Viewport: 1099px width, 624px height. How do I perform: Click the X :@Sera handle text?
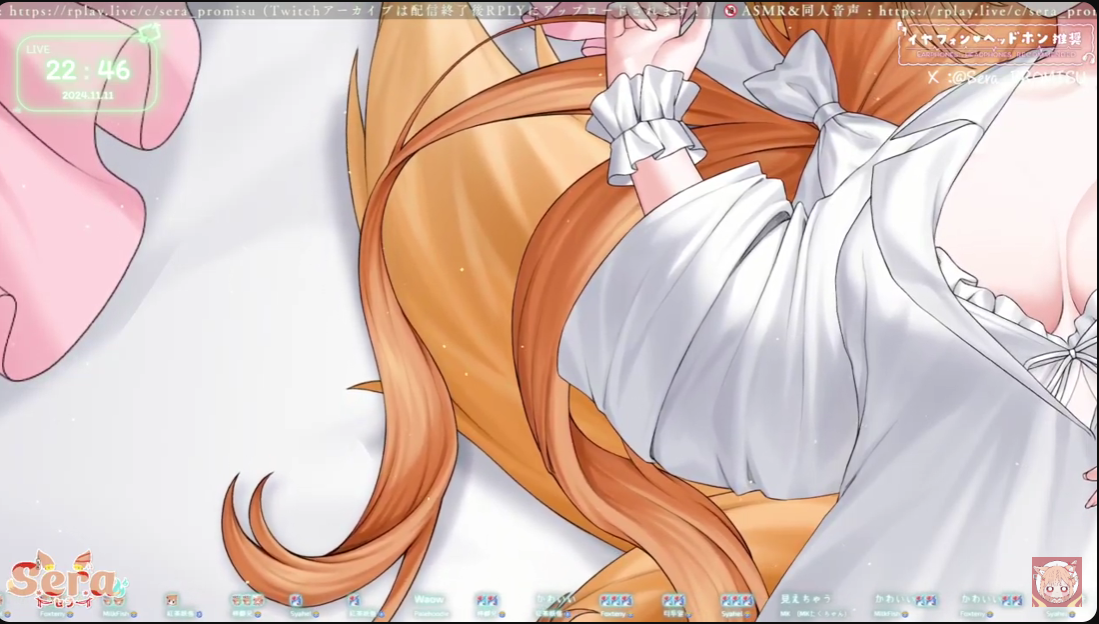tap(1008, 78)
